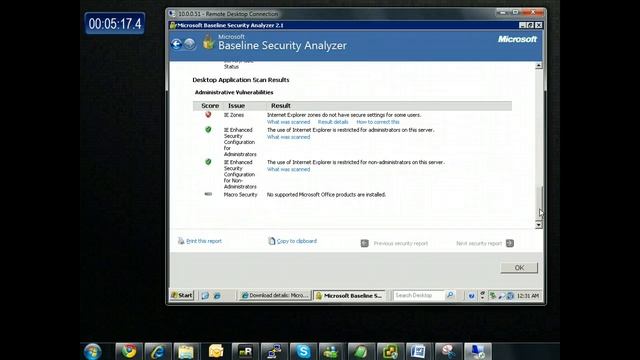Click the forward arrow beside the back arrow
The image size is (640, 360).
pyautogui.click(x=189, y=44)
